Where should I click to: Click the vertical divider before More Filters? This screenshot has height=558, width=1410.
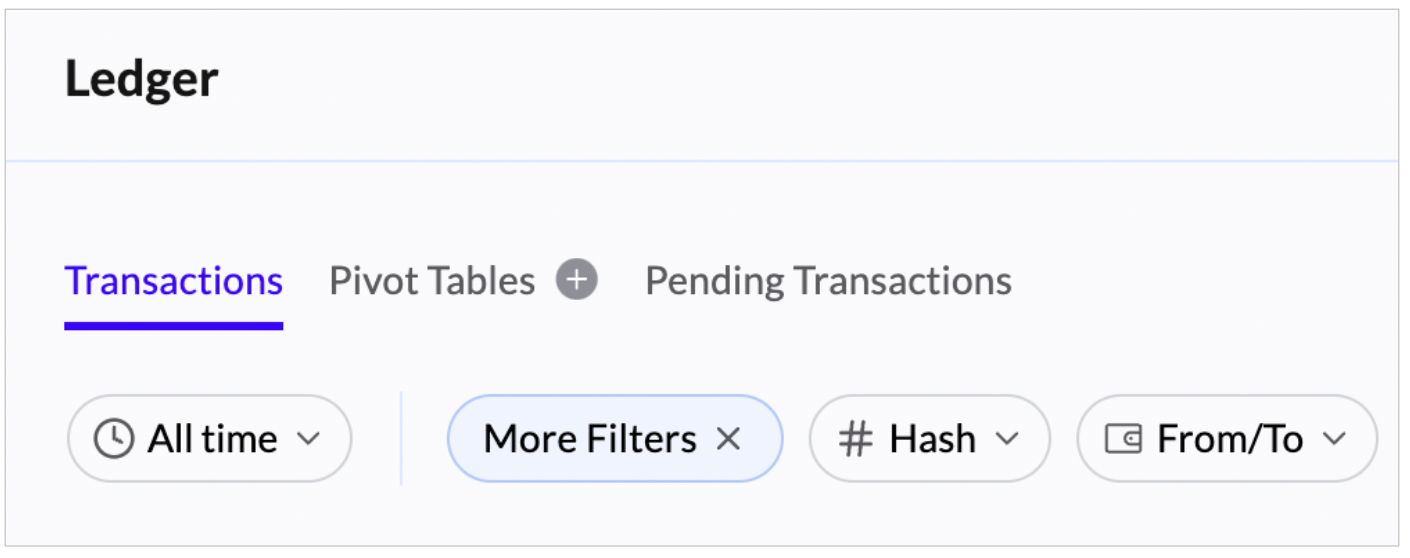[401, 439]
